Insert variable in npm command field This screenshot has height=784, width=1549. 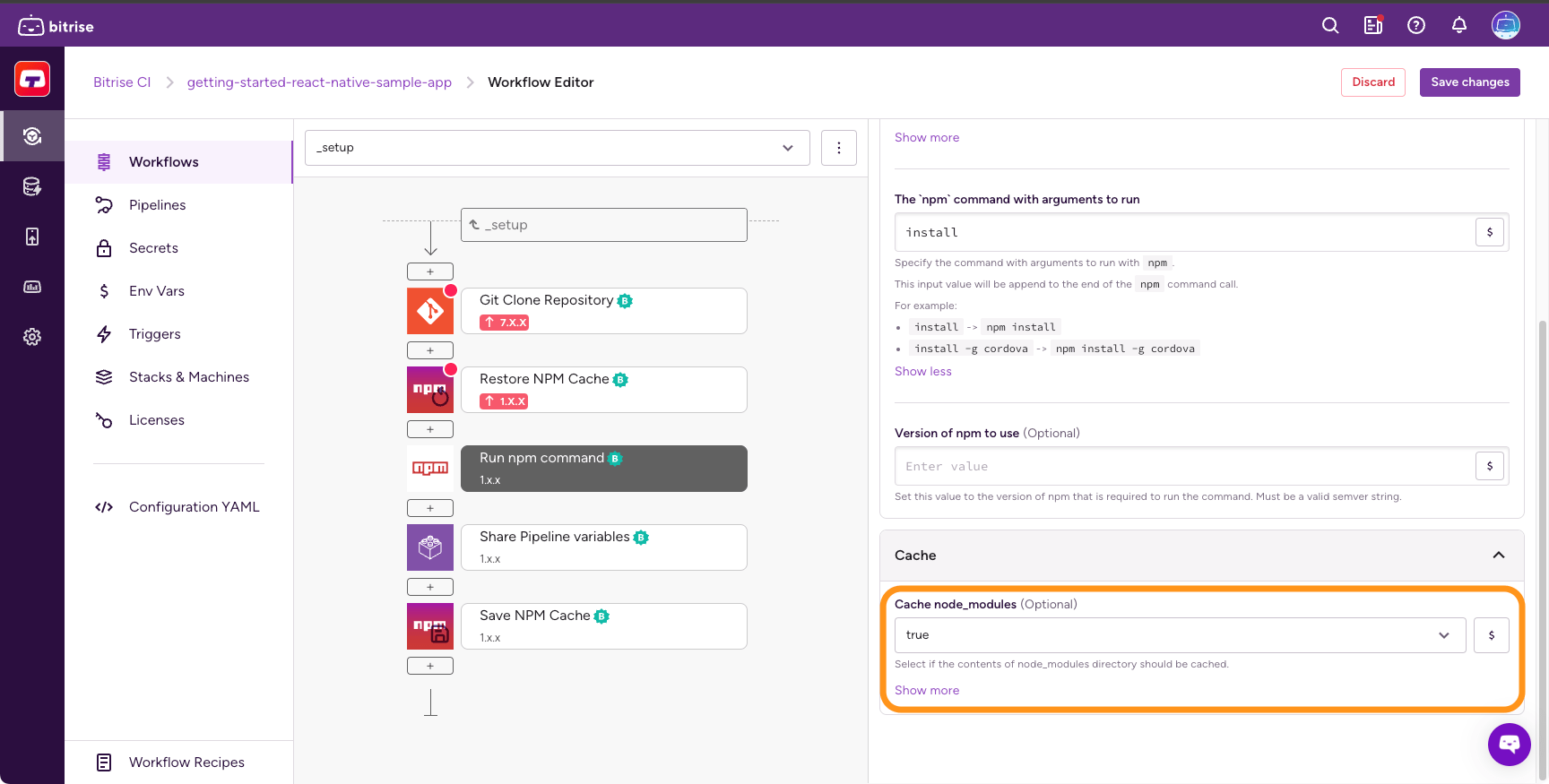(1489, 233)
